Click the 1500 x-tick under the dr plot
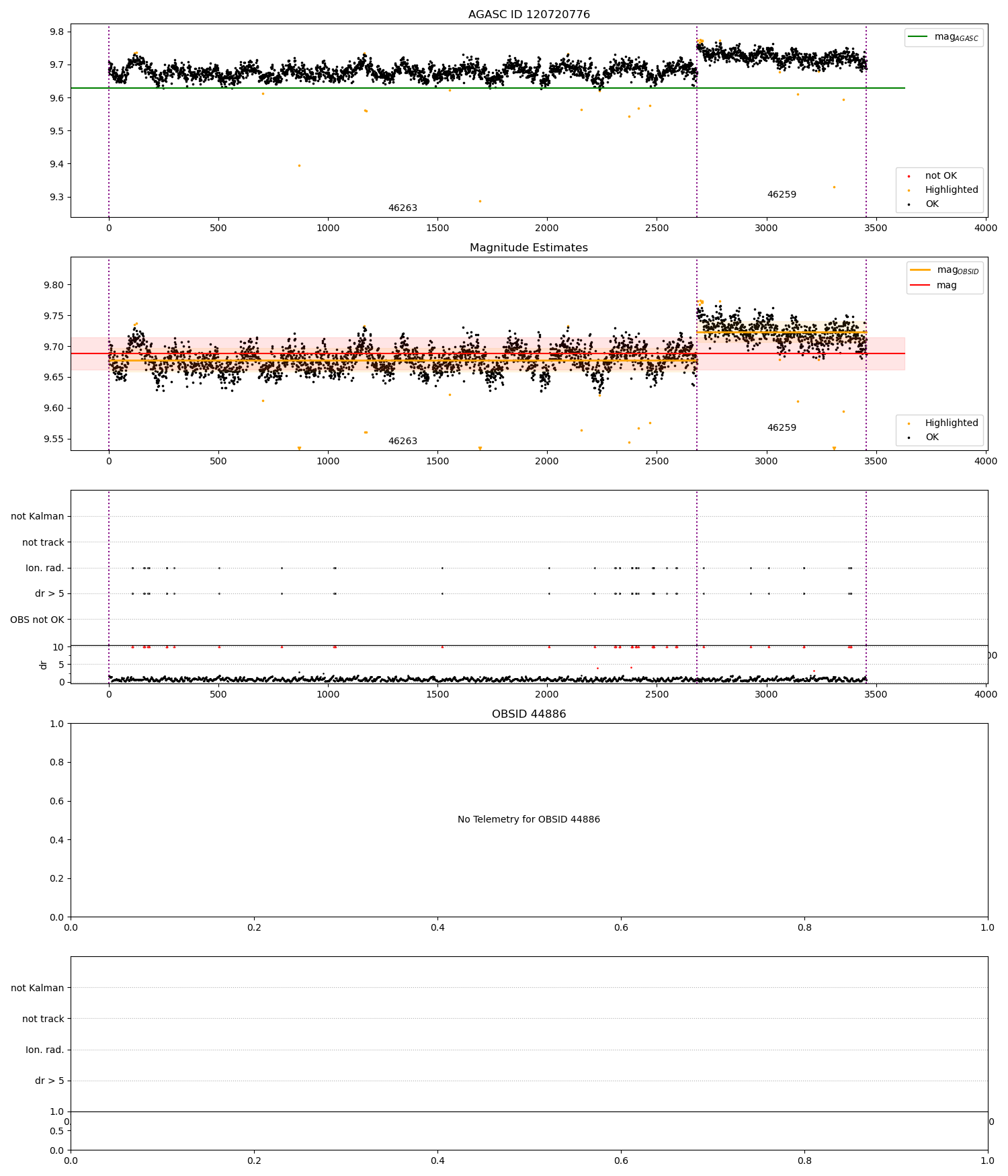The width and height of the screenshot is (1008, 1176). (437, 694)
